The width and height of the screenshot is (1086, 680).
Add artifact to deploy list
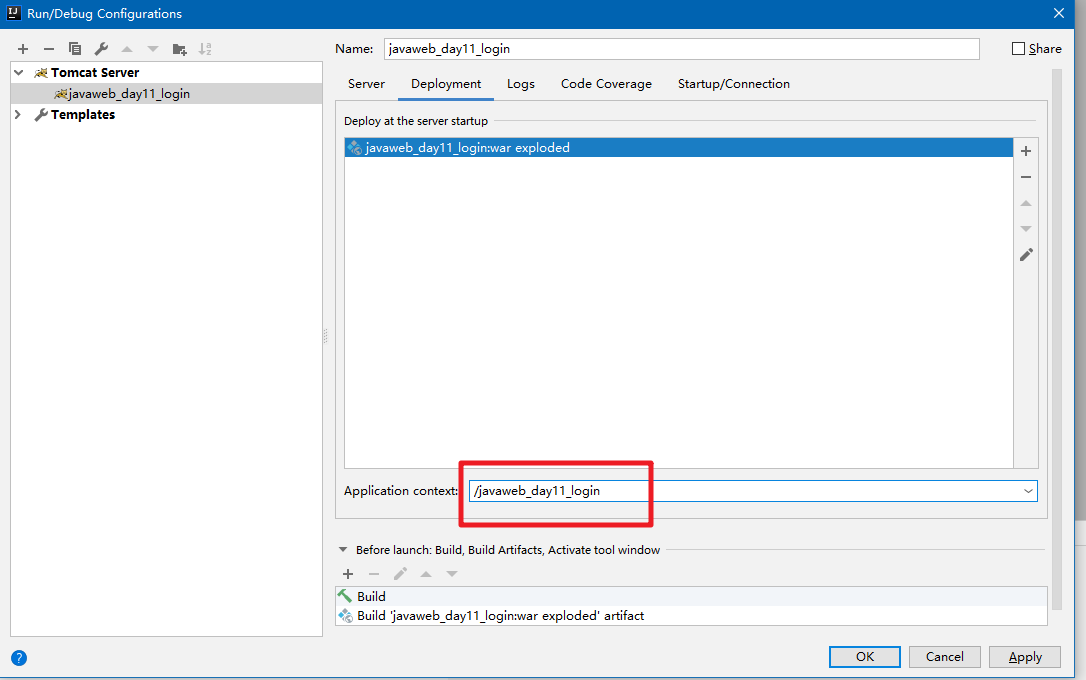[1026, 151]
